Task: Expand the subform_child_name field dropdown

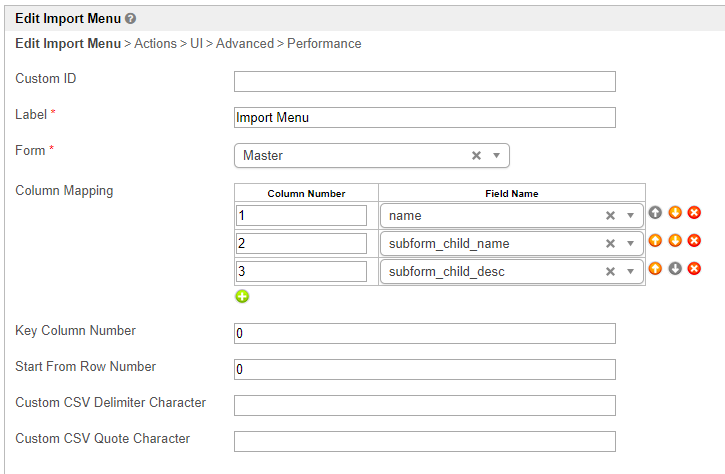Action: [630, 244]
